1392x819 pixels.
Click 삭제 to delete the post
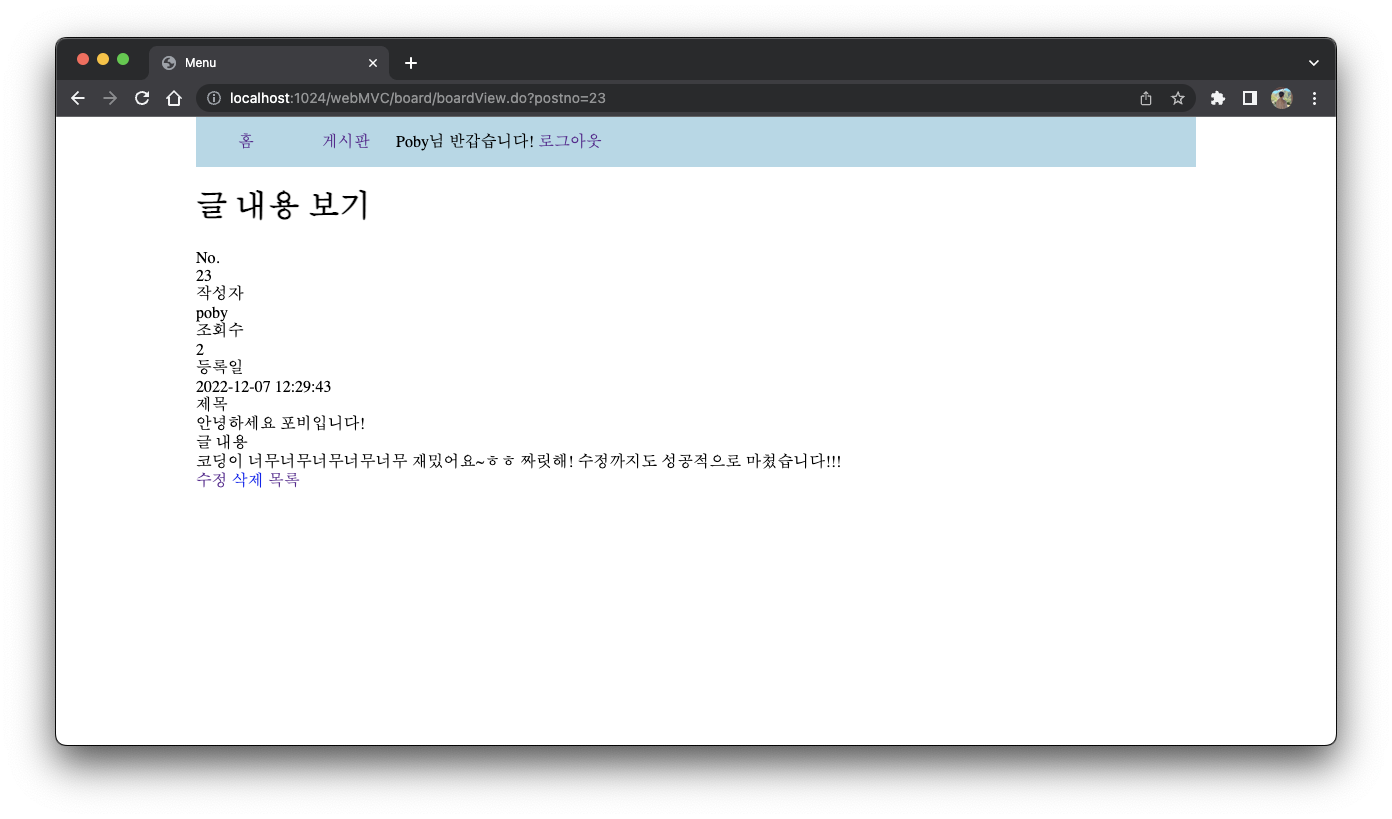coord(248,480)
